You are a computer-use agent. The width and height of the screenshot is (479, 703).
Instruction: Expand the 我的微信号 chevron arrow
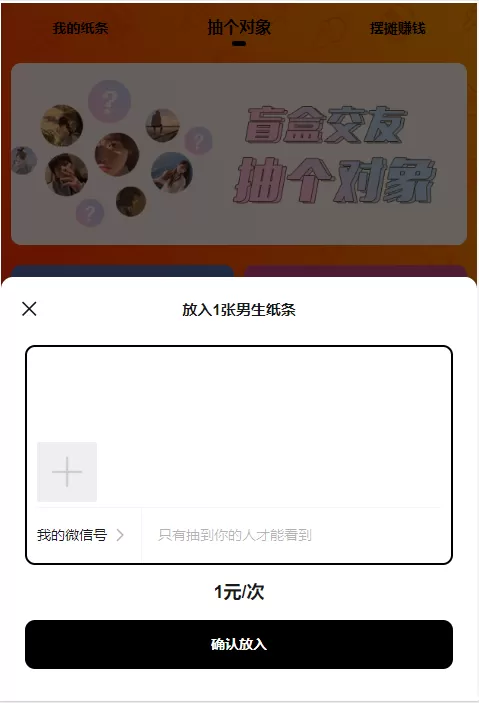120,535
